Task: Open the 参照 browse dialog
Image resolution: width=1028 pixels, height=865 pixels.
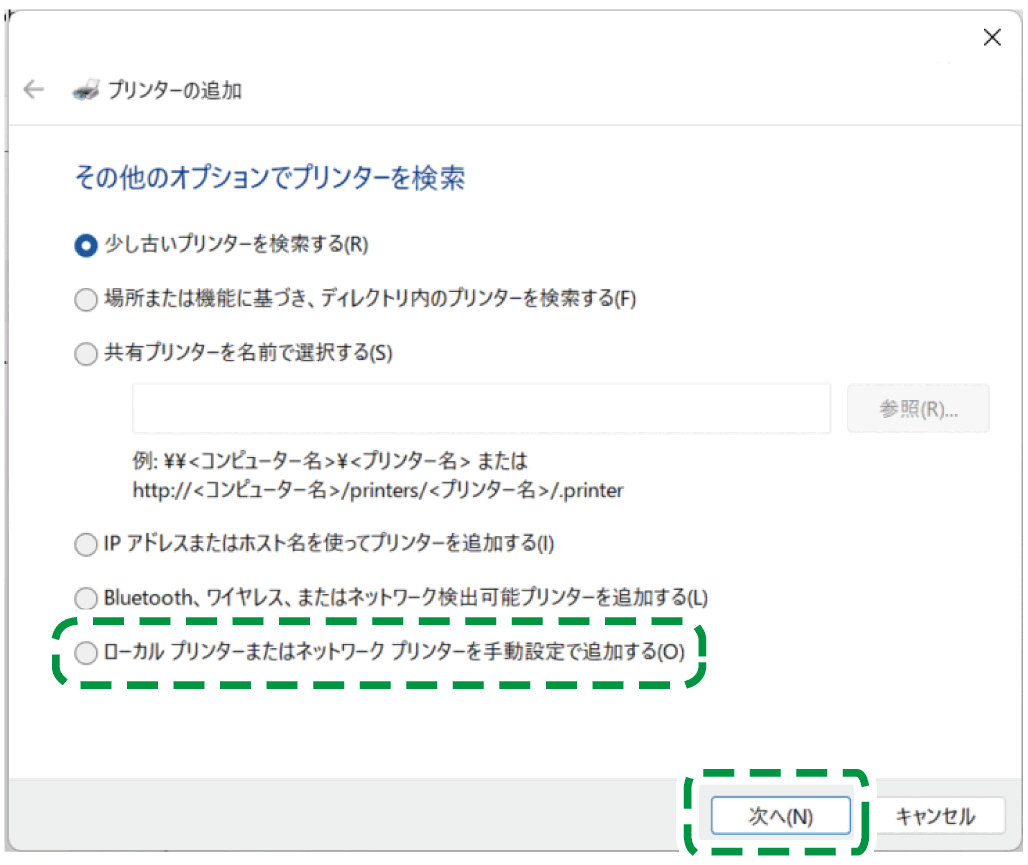Action: pos(917,407)
